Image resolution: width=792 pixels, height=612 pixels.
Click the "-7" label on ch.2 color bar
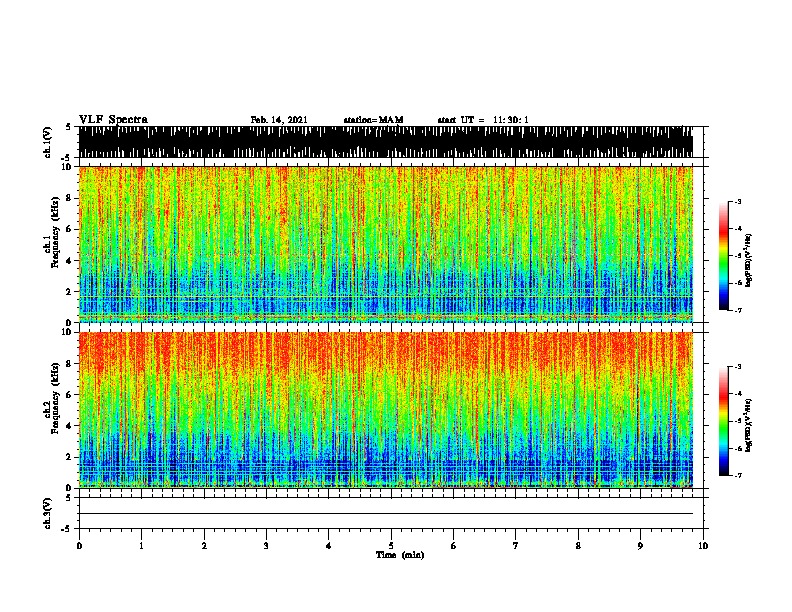(x=737, y=476)
